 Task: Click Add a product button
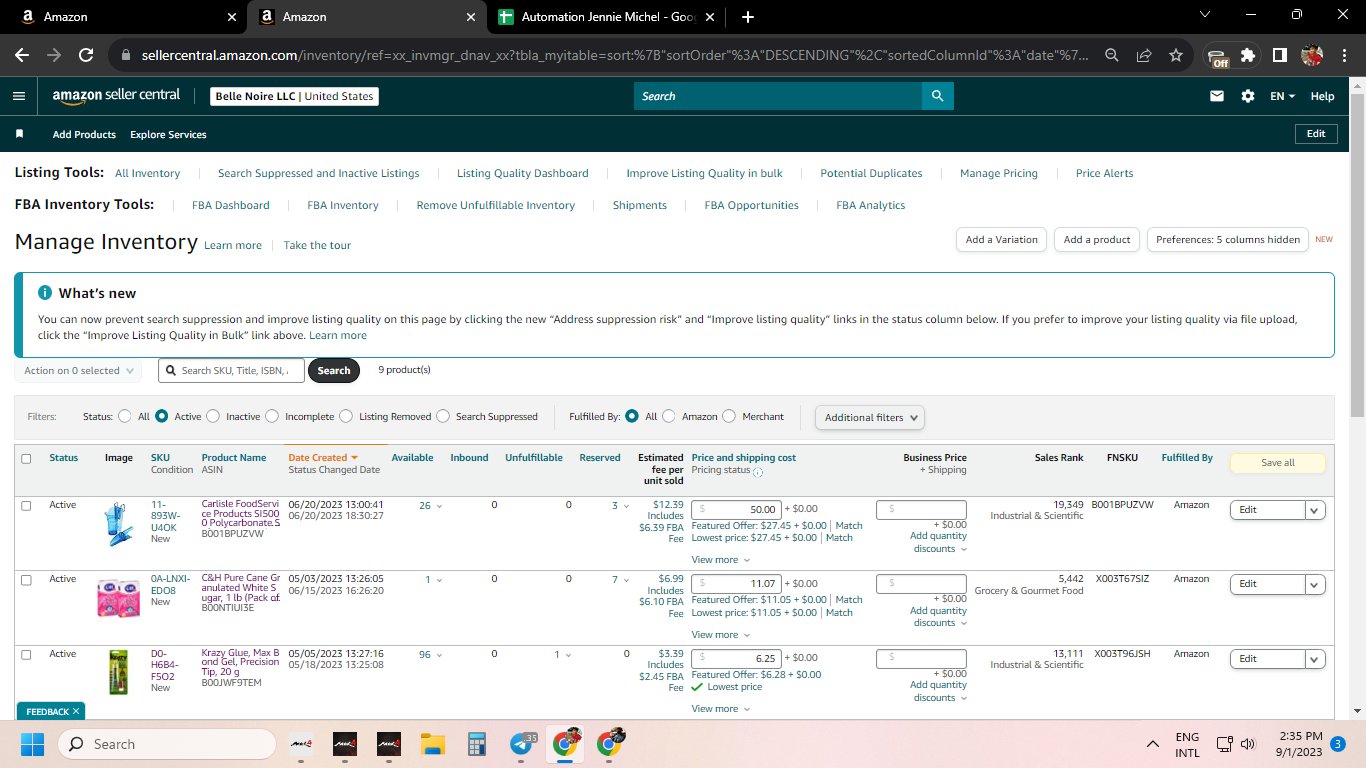coord(1097,240)
